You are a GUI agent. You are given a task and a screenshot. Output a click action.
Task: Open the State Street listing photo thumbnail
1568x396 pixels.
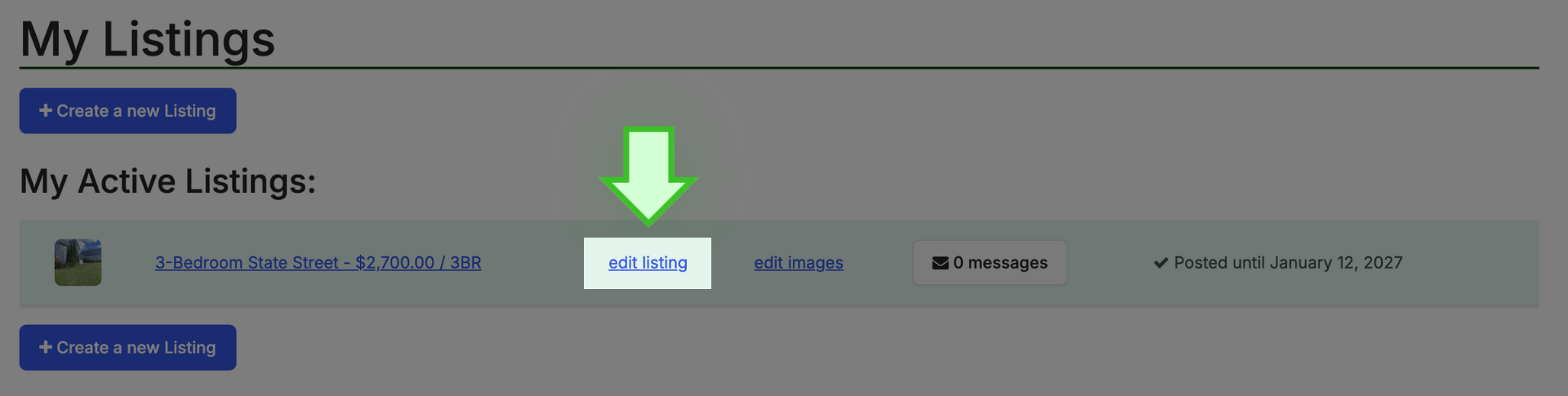pos(78,262)
